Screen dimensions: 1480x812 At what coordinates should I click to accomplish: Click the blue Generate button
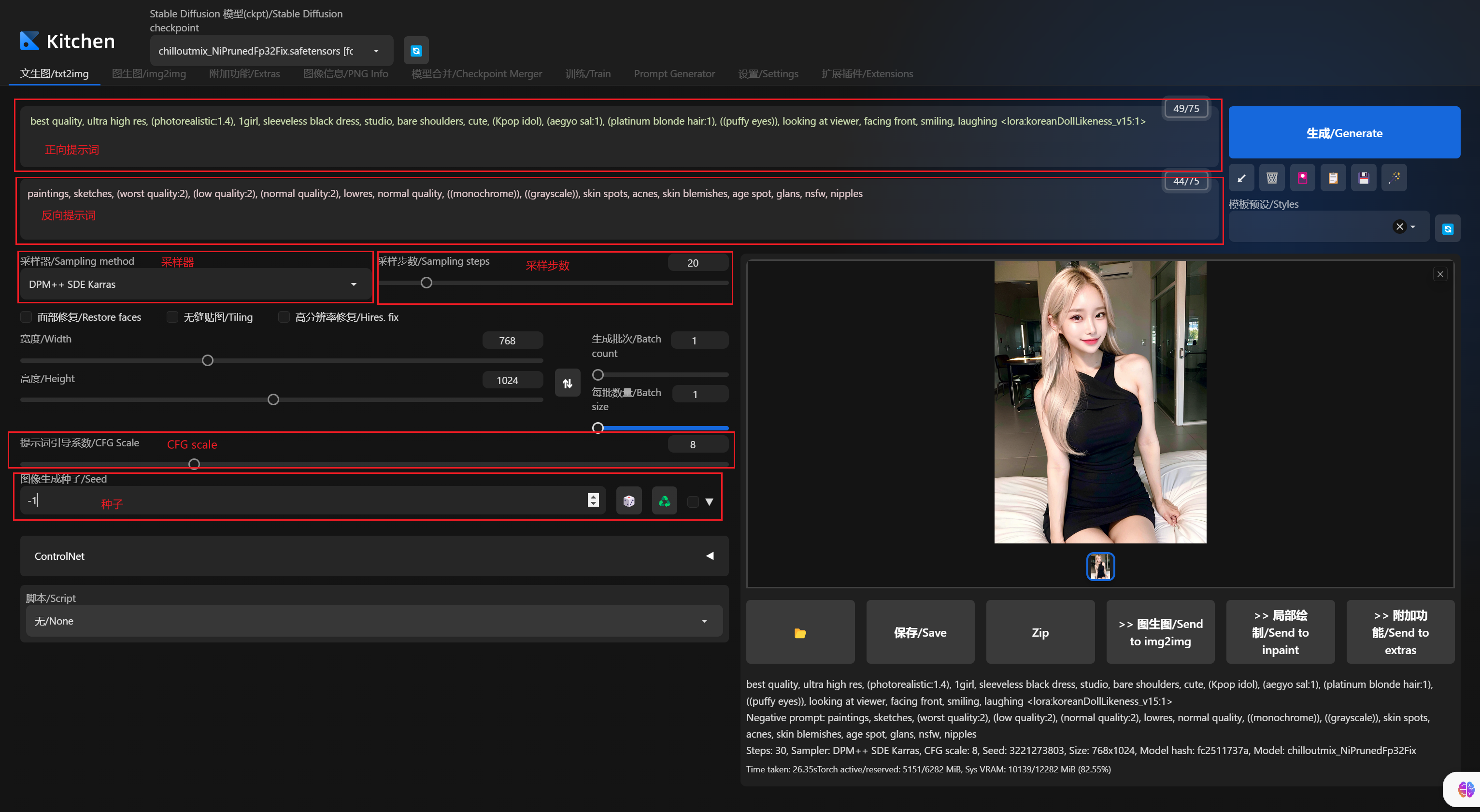pos(1344,133)
